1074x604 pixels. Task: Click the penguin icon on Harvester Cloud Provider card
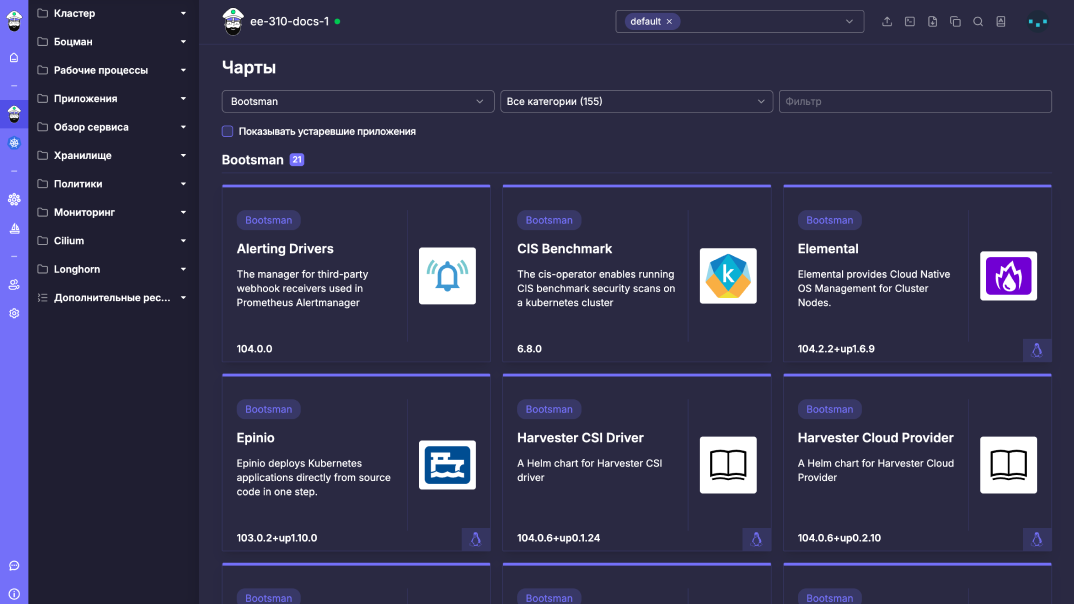1037,539
